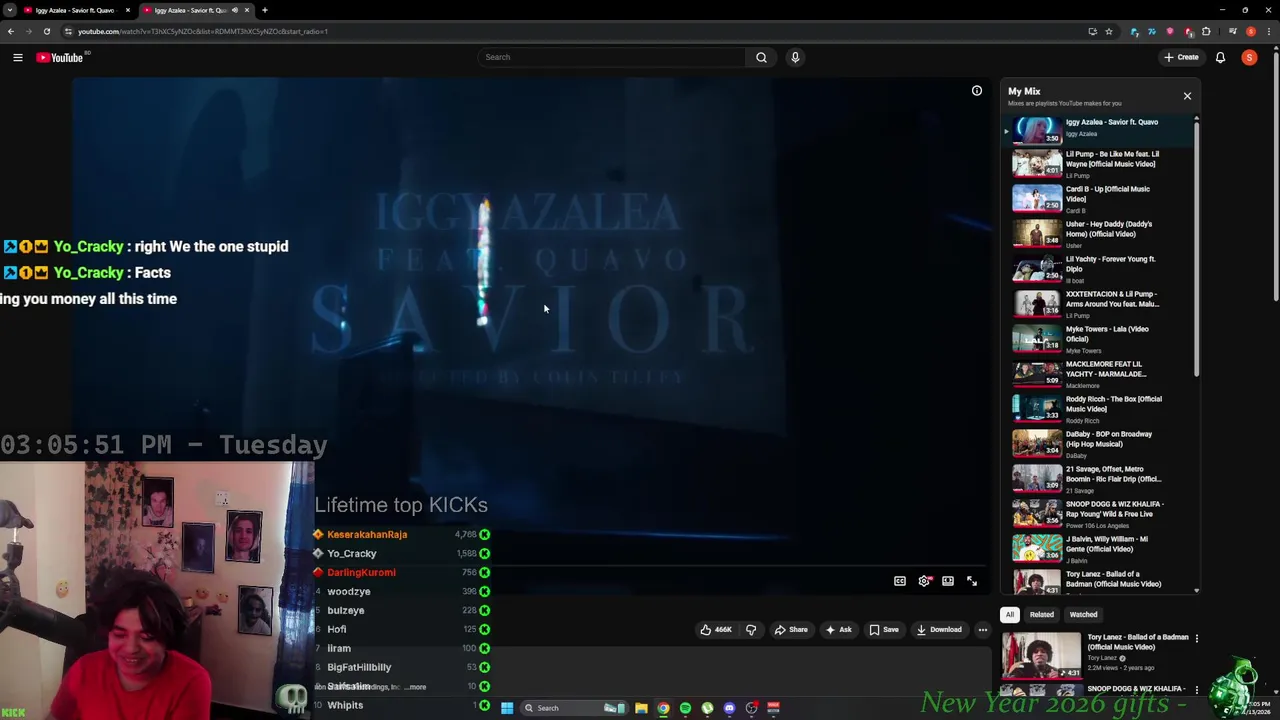Play J Balvin Mi Gente in mix
The width and height of the screenshot is (1280, 720).
click(1098, 549)
